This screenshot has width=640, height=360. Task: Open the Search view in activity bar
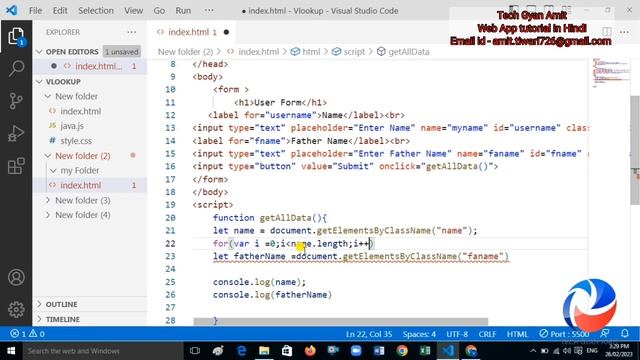[16, 68]
